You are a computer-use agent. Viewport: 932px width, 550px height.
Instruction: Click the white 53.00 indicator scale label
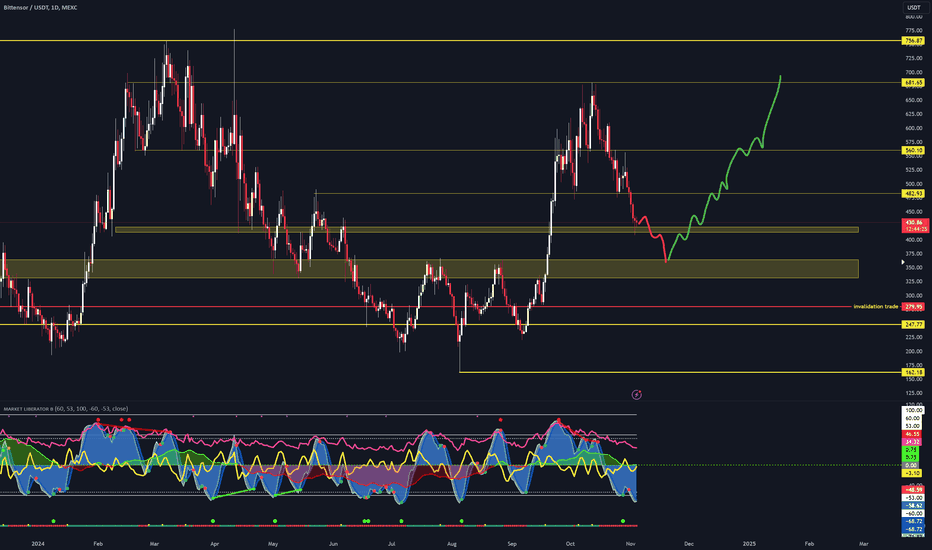913,426
